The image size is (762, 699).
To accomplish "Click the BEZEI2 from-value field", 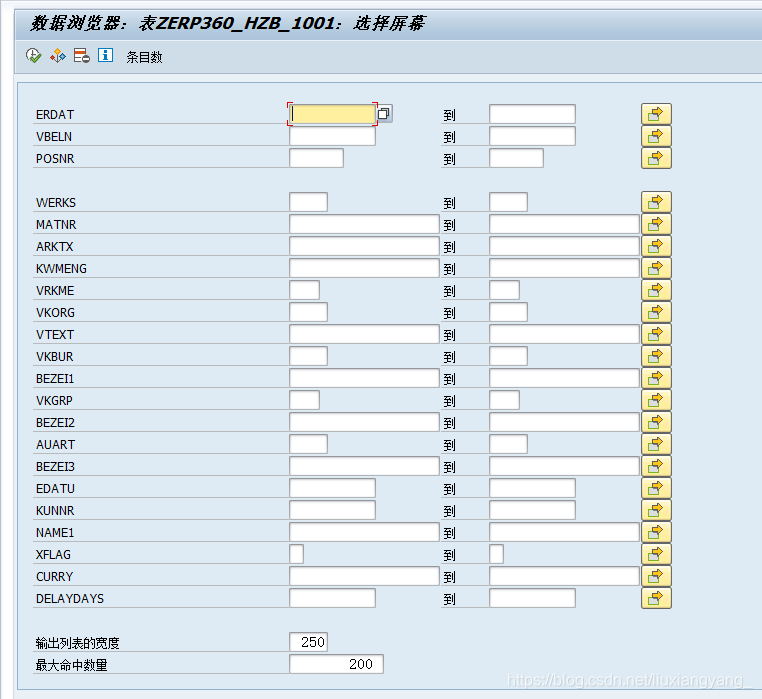I will (x=364, y=422).
